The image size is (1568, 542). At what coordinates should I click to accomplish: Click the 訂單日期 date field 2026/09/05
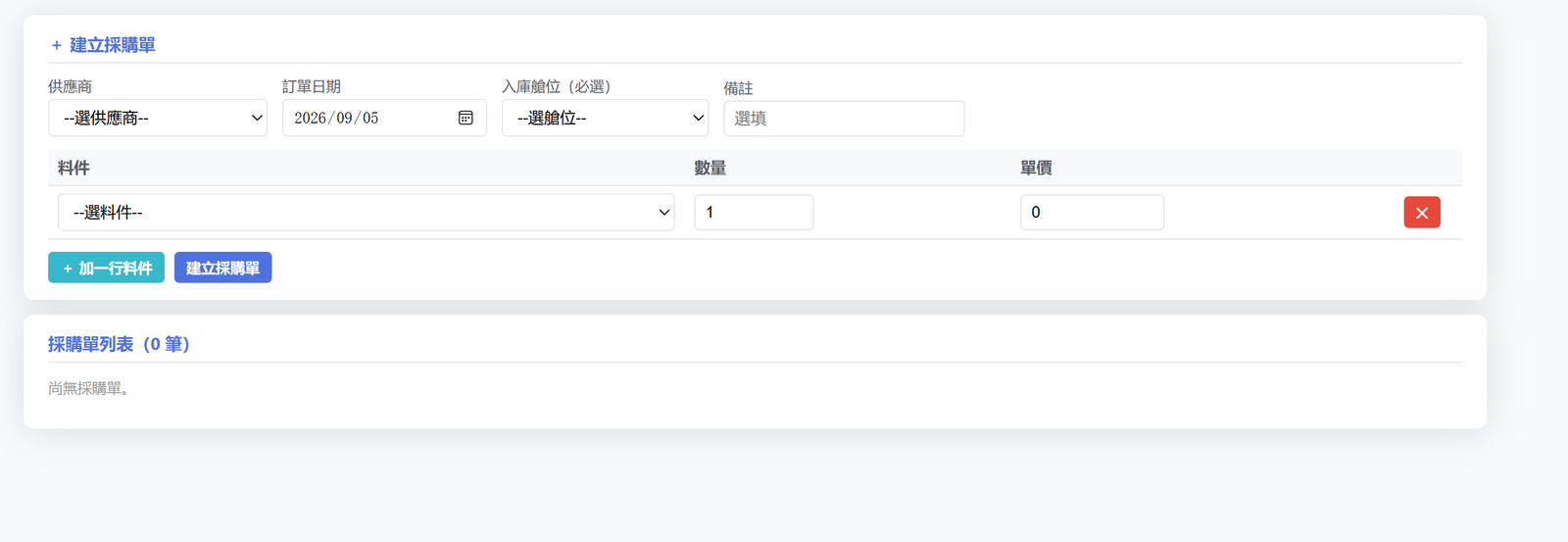[x=384, y=118]
